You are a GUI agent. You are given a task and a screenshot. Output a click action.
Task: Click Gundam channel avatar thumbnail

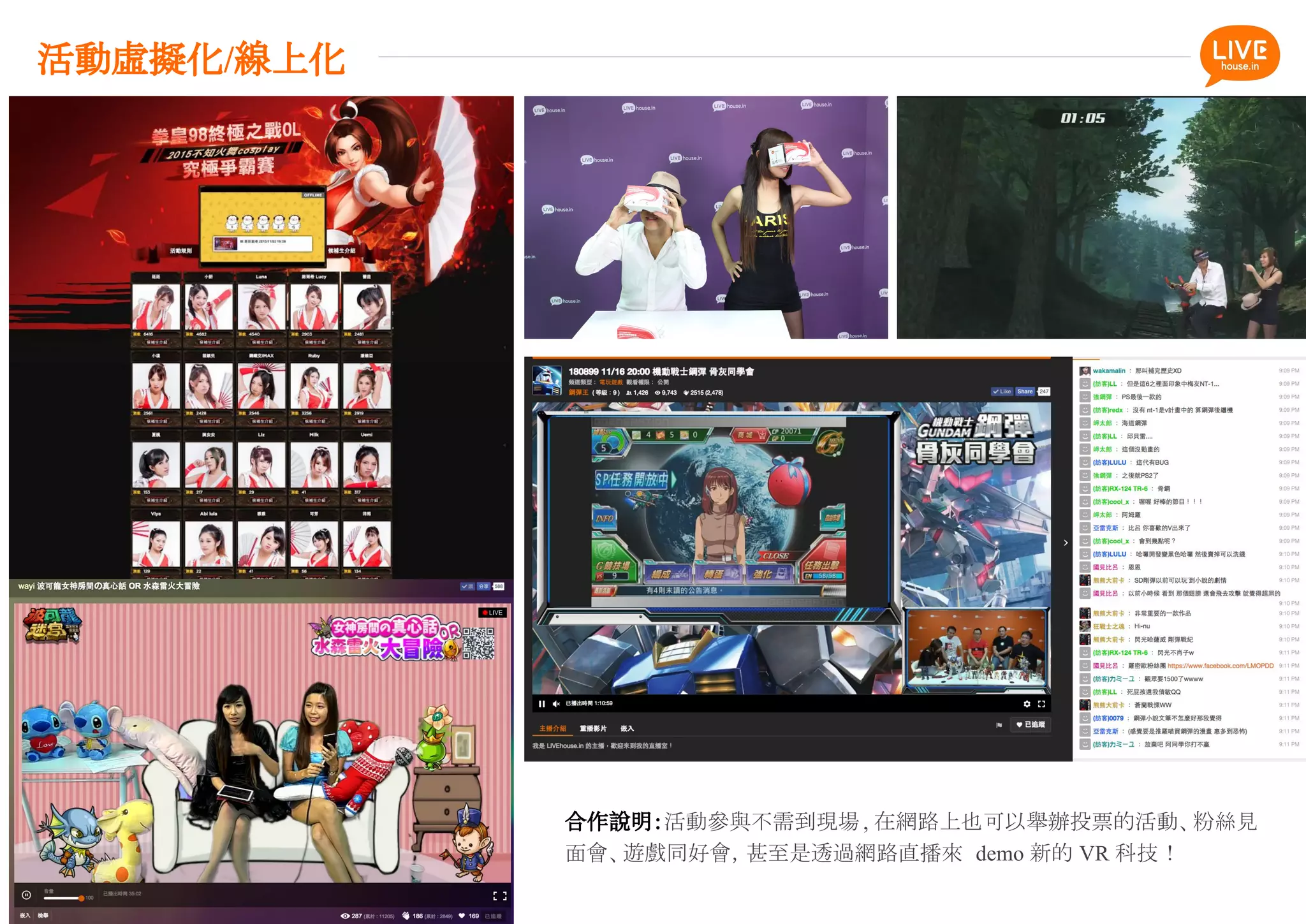pos(547,381)
